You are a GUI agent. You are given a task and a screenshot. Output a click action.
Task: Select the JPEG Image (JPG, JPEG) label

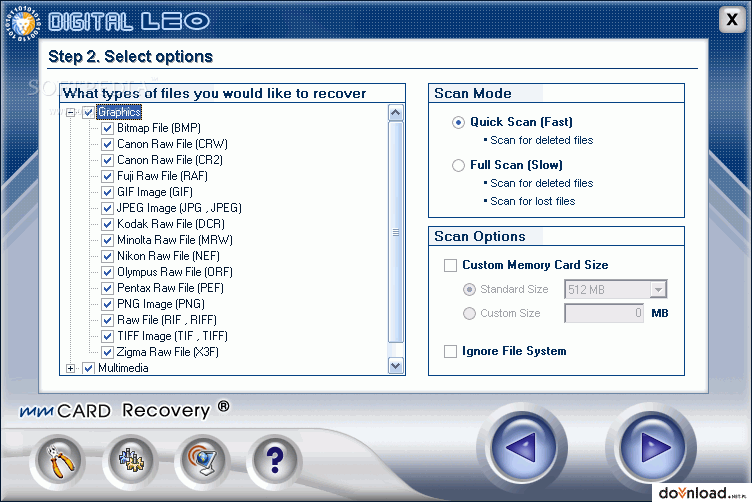point(179,208)
